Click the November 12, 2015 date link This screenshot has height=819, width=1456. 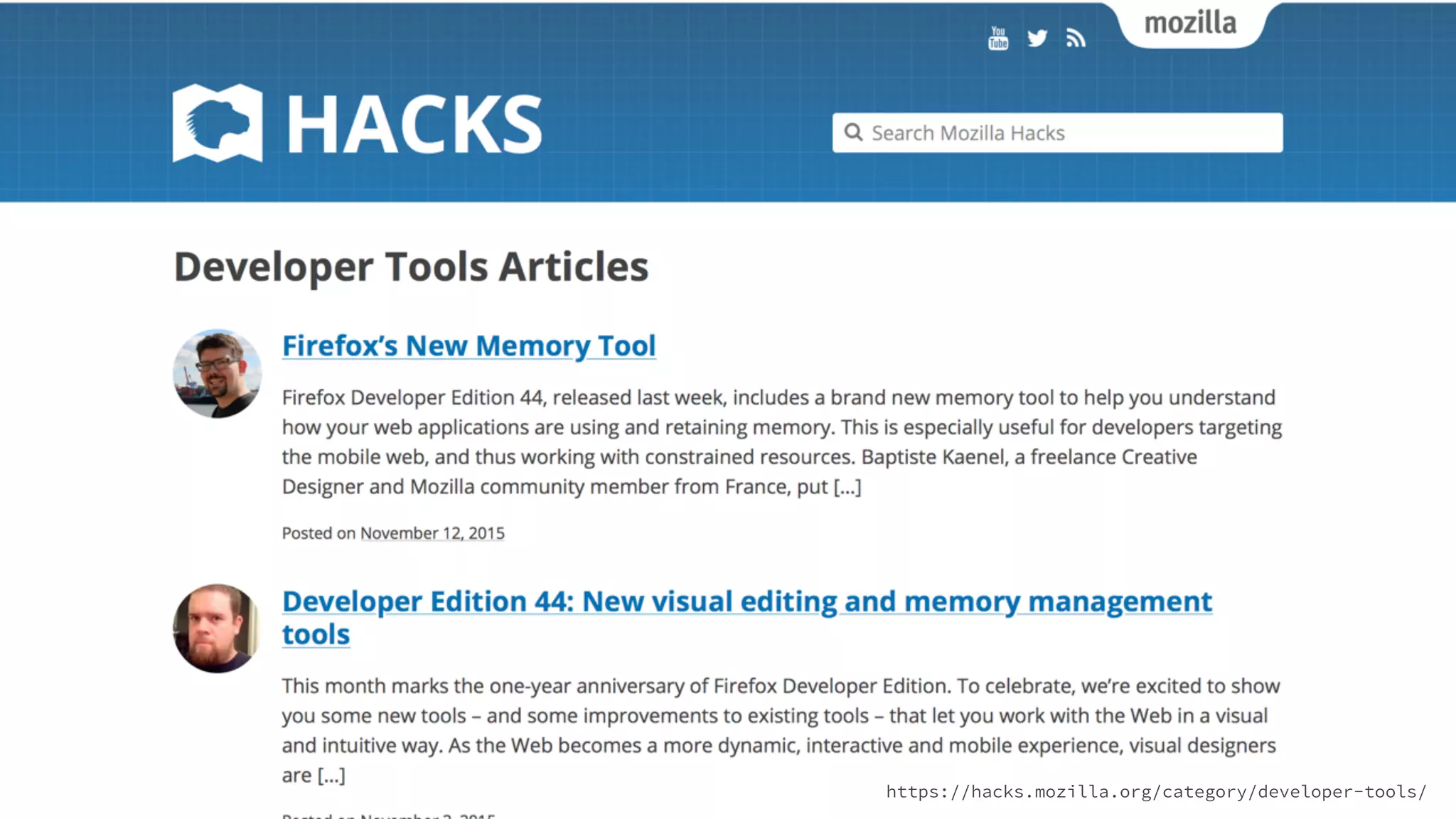(432, 533)
